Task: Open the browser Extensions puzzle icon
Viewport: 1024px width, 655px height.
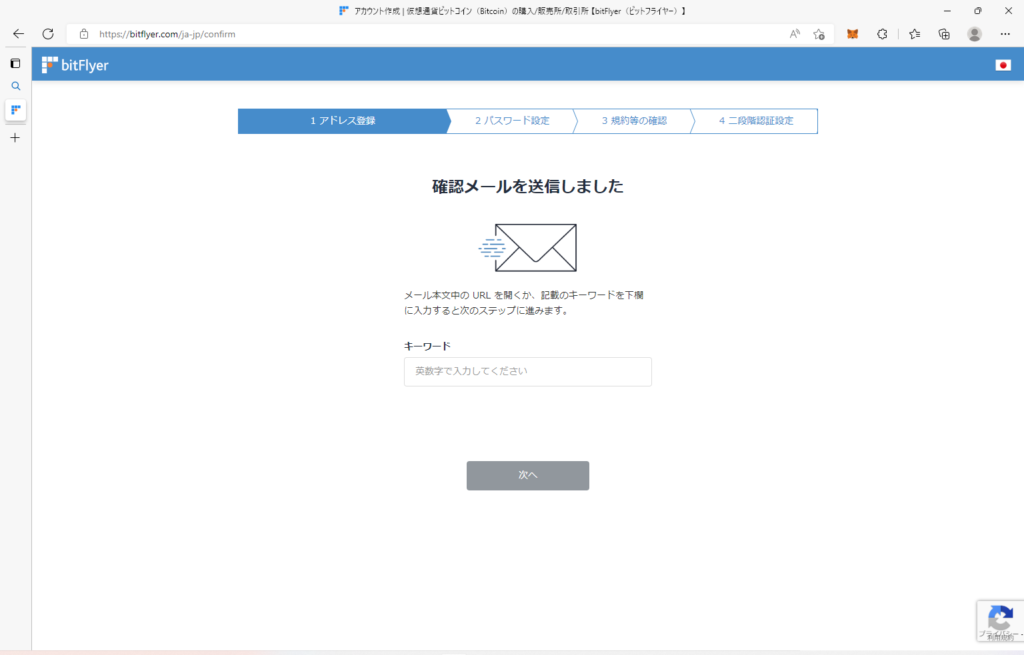Action: click(882, 33)
